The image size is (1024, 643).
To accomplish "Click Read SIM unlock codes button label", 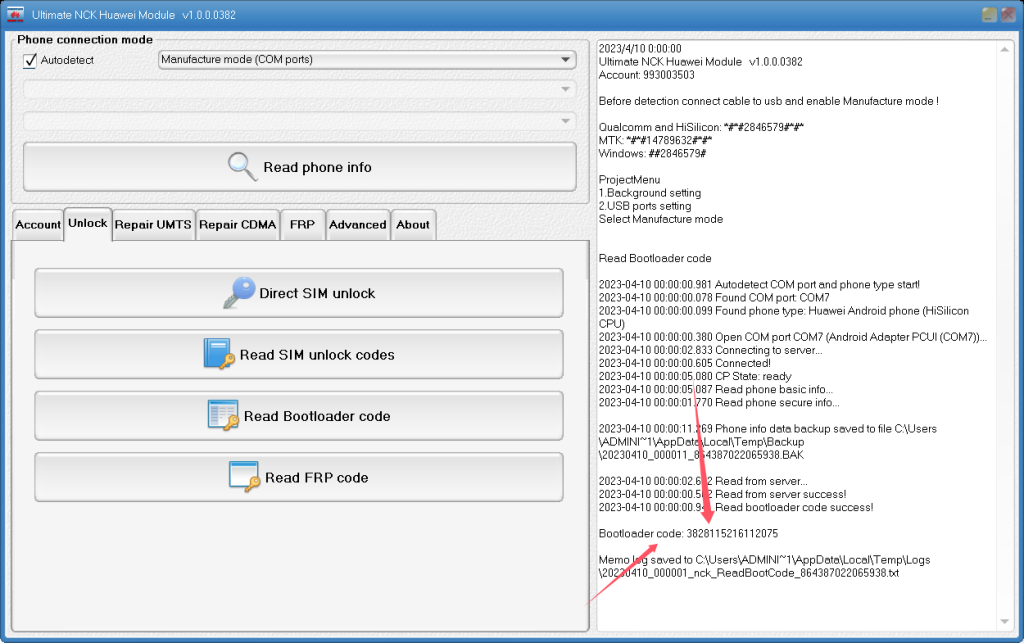I will click(317, 354).
